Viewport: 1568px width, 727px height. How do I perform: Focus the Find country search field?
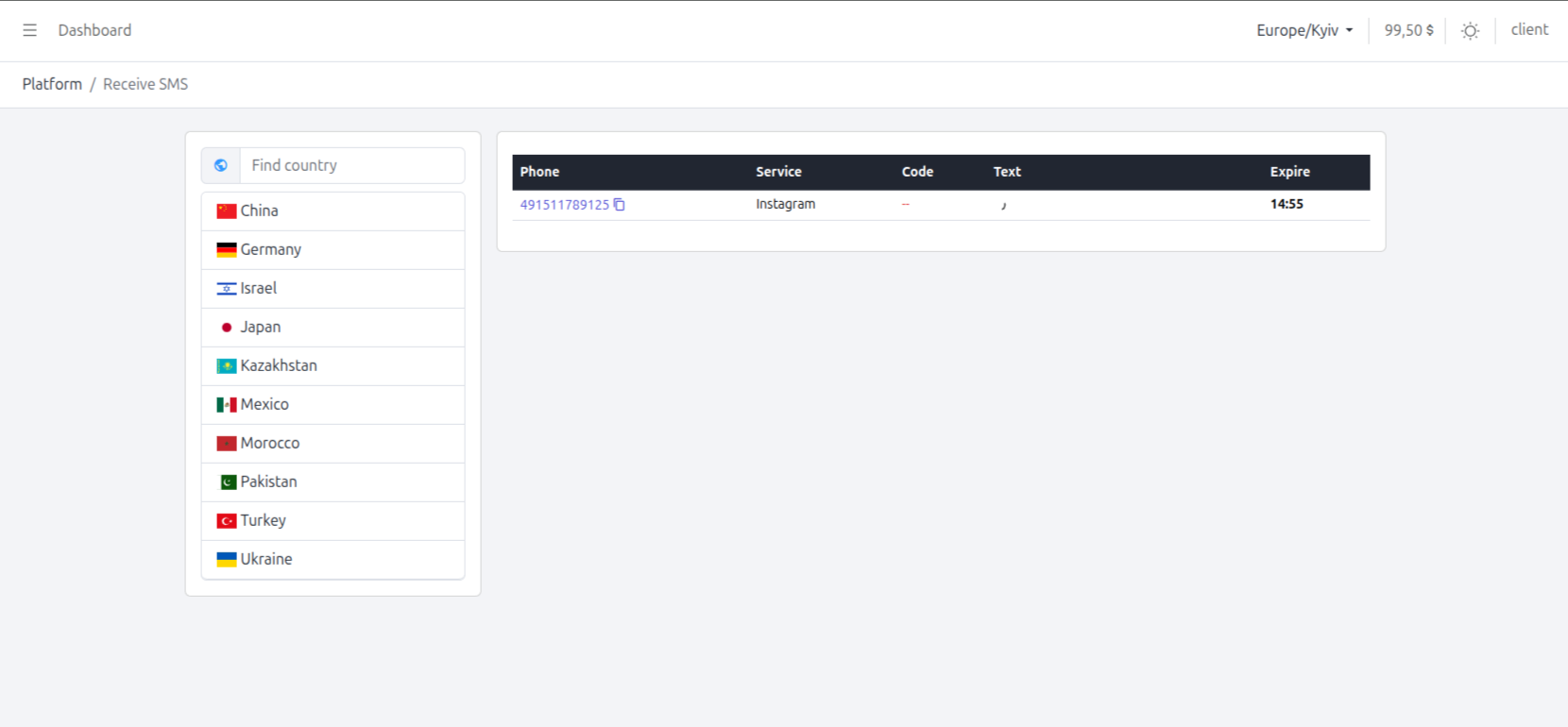351,165
